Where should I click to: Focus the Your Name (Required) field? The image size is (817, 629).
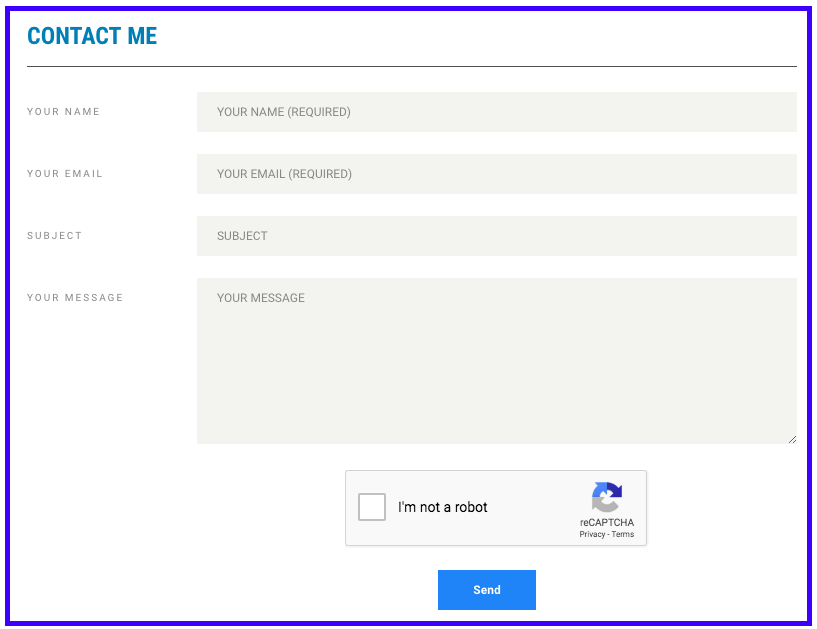coord(496,112)
